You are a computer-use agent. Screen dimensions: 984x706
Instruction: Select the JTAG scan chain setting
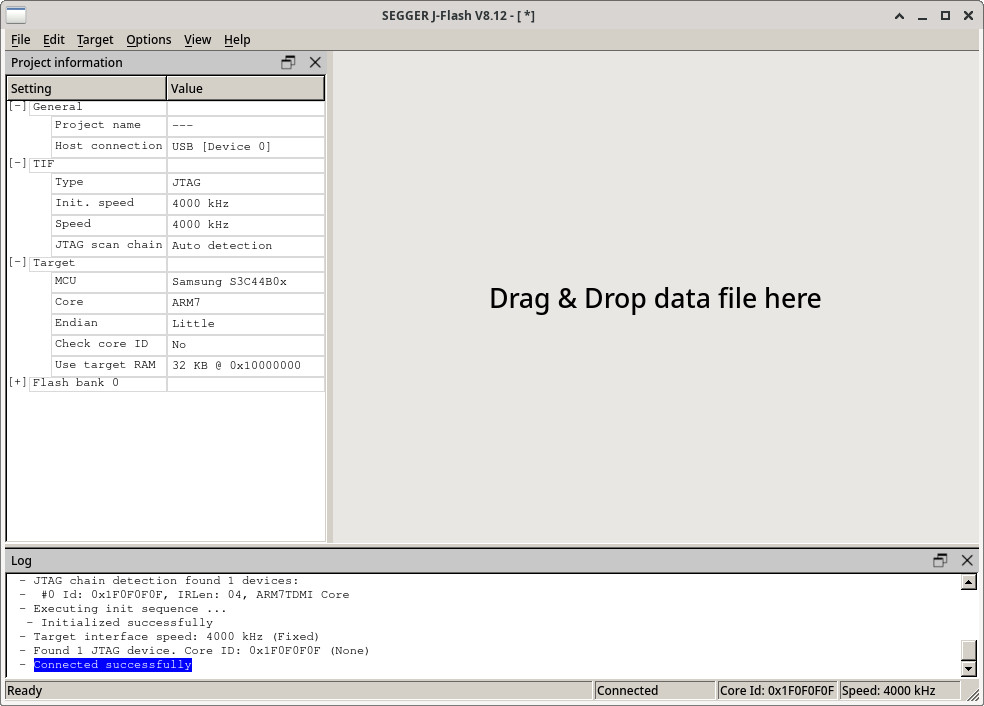click(x=109, y=245)
